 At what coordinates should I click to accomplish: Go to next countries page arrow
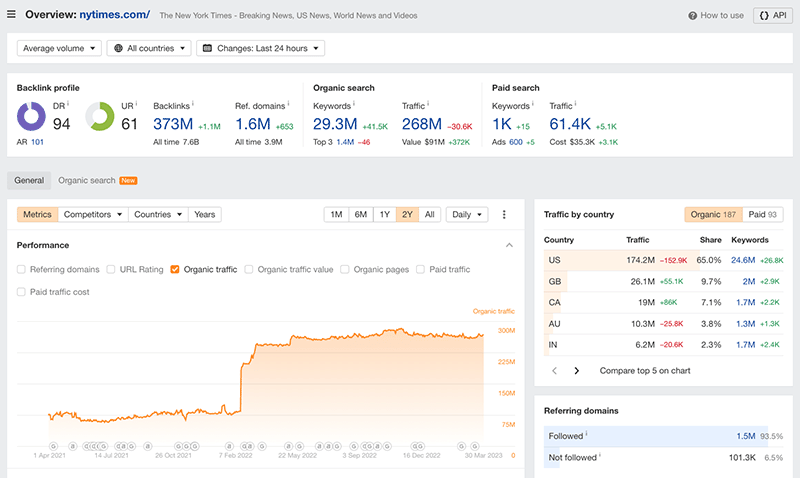pos(577,371)
